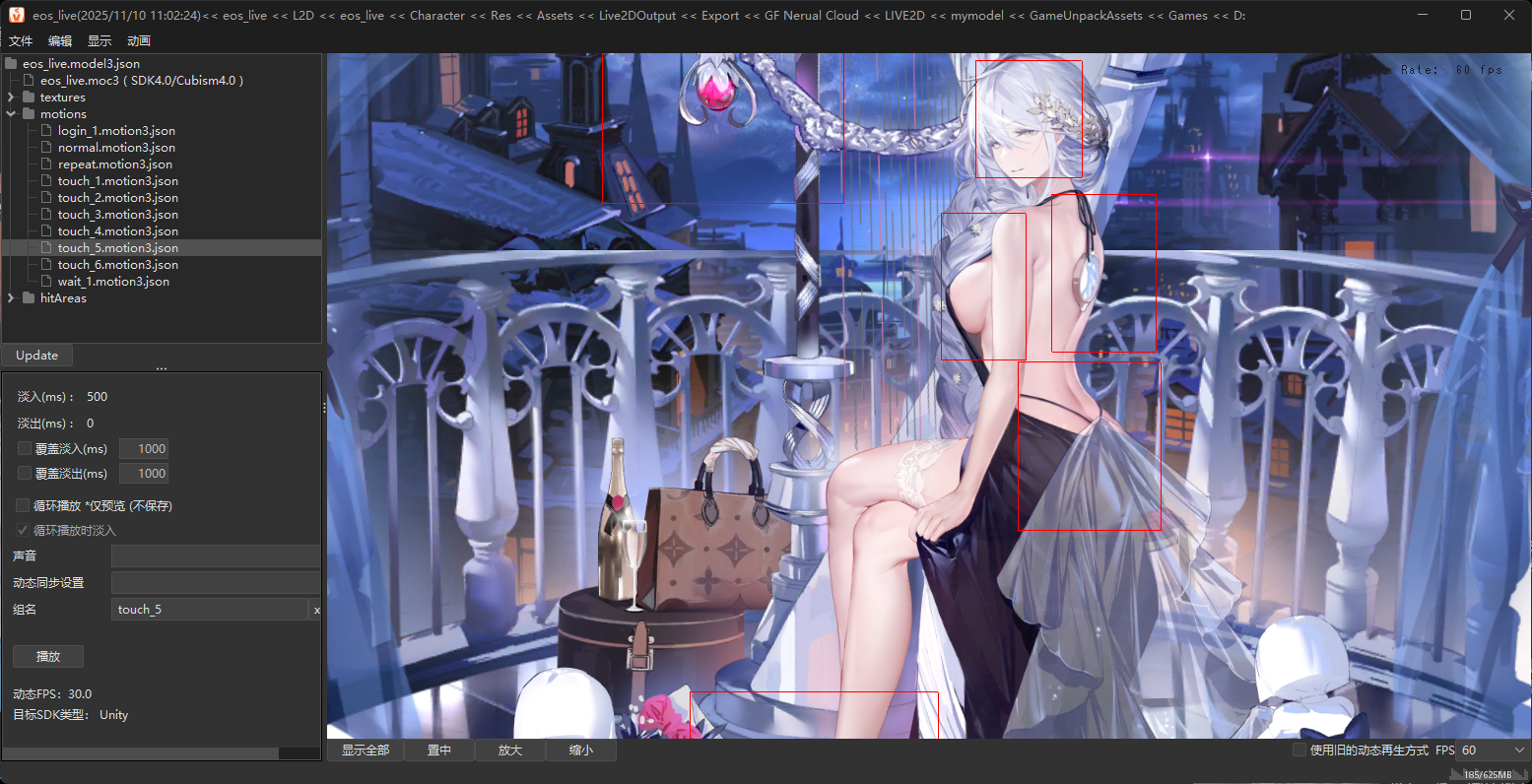Click the 淡入(ms) value 500
Image resolution: width=1532 pixels, height=784 pixels.
[x=98, y=396]
